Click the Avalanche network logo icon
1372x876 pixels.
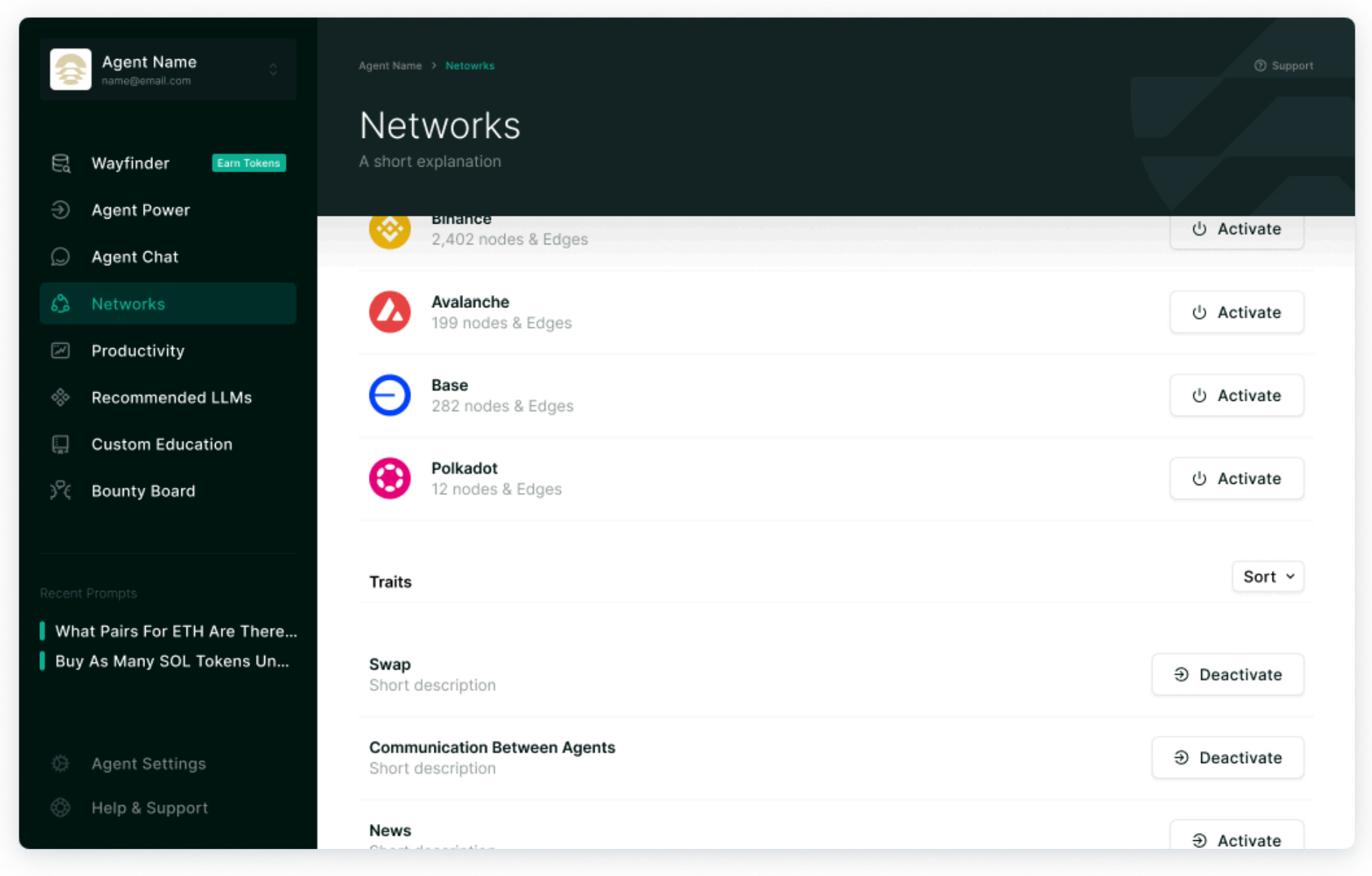[389, 312]
